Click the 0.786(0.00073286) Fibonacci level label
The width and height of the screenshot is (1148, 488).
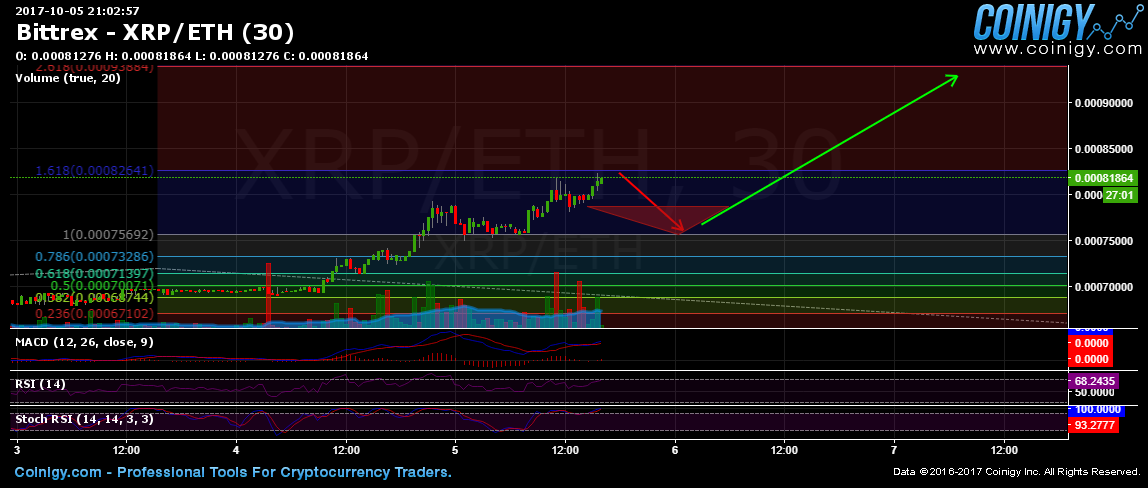click(x=94, y=257)
